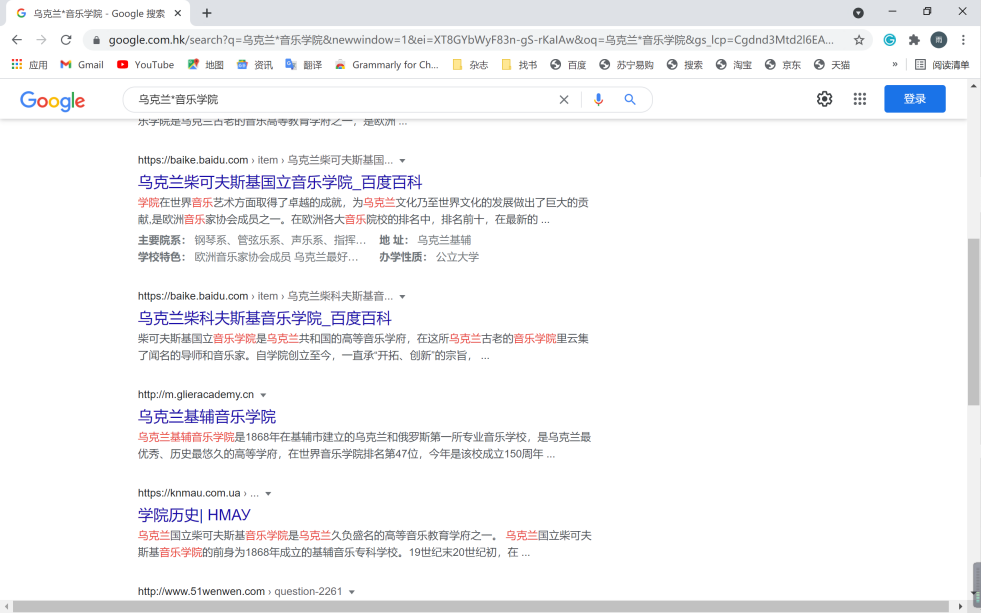Screen dimensions: 981x613
Task: Open the 学院历史| НМАУ result
Action: [194, 515]
